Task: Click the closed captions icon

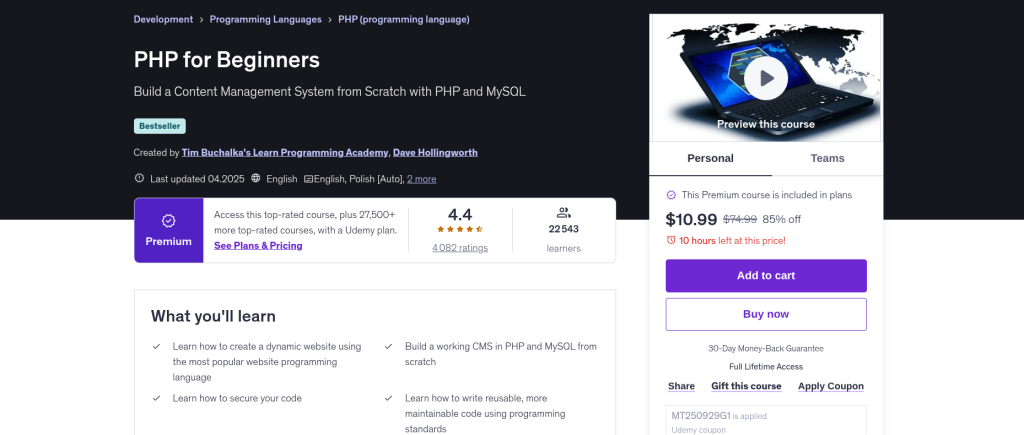Action: pos(308,179)
